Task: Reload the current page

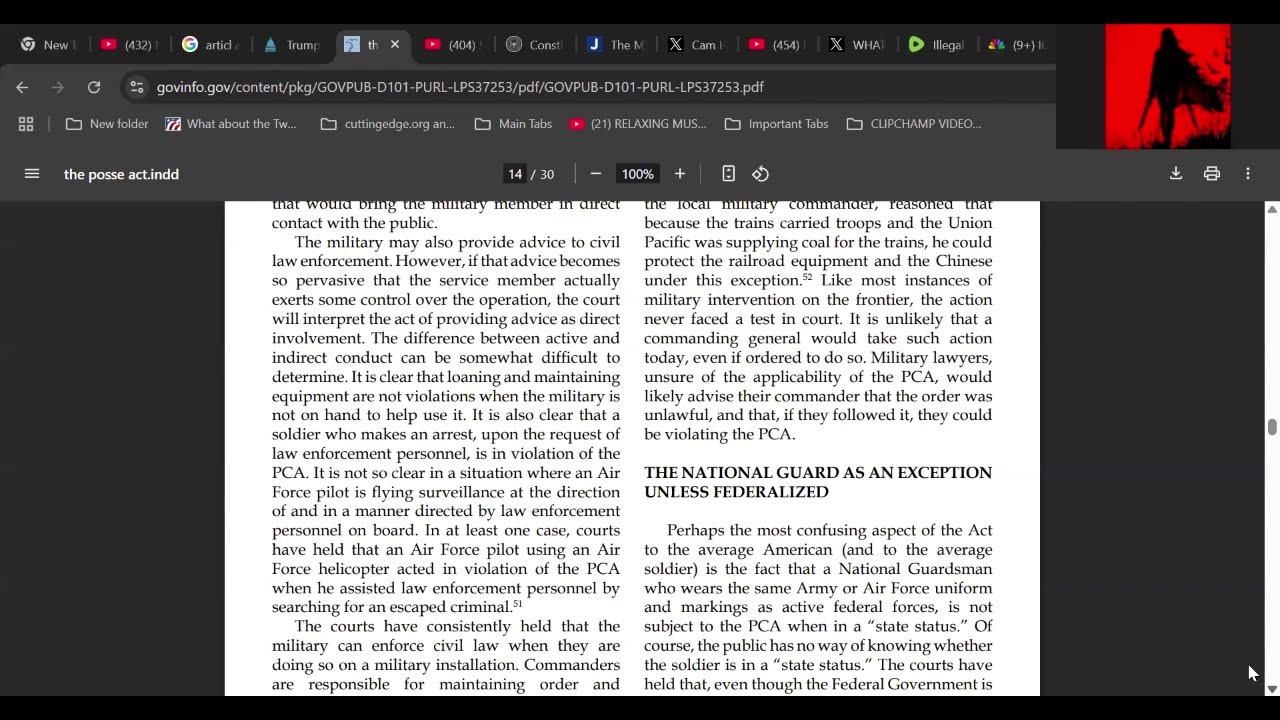Action: (94, 87)
